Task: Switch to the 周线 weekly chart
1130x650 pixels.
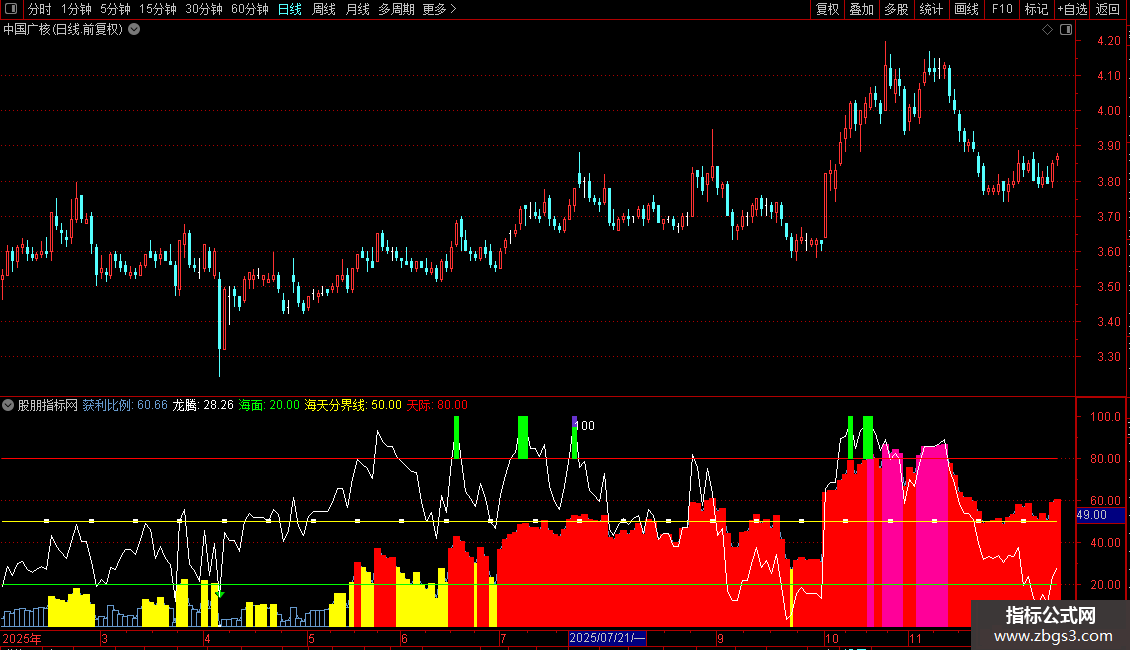Action: pos(324,9)
